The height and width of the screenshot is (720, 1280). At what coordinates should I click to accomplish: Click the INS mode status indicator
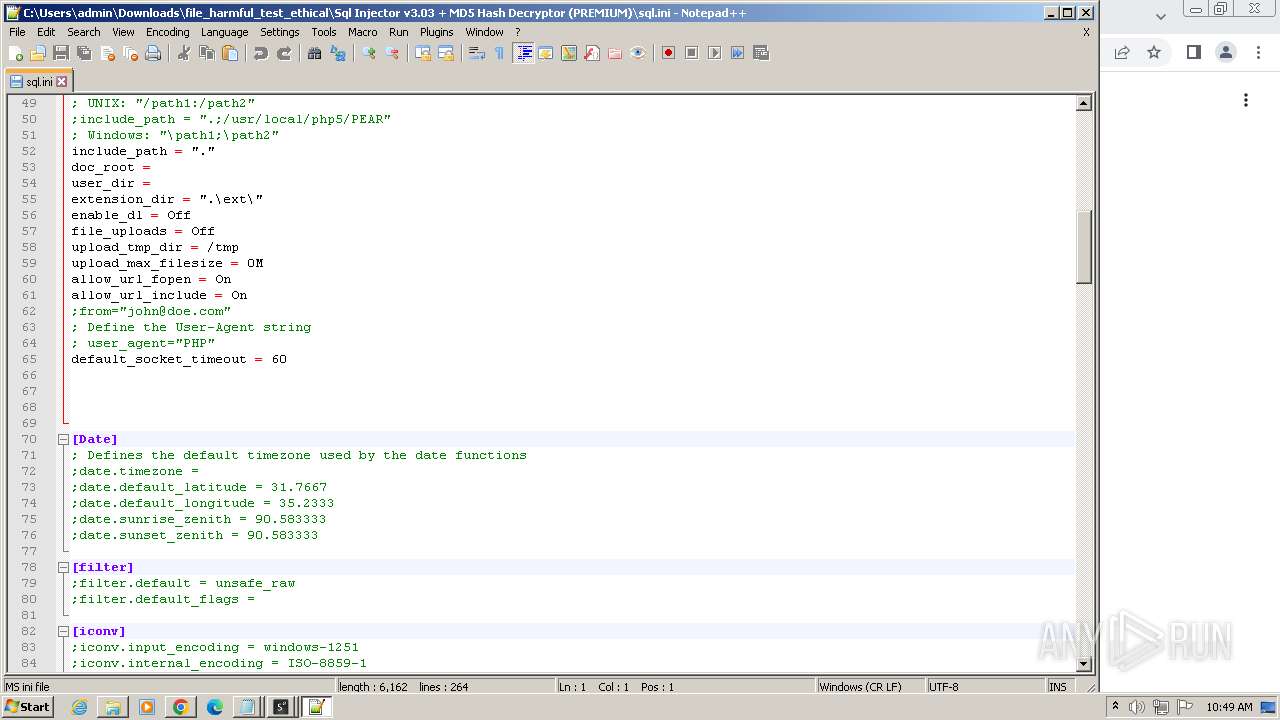point(1057,687)
